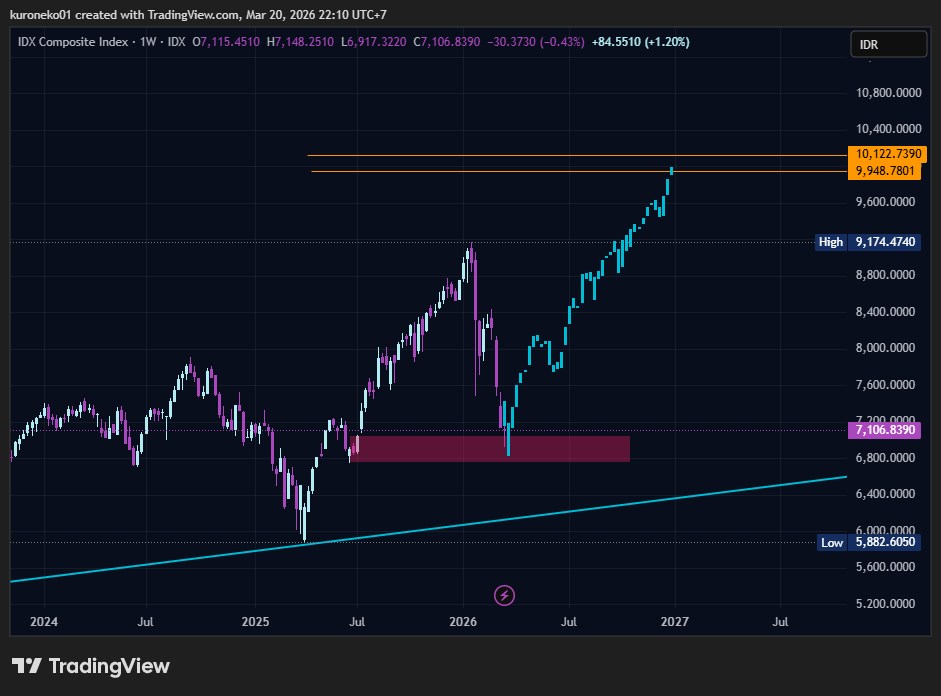Click the 2024 label on time axis
The image size is (941, 696).
point(44,622)
